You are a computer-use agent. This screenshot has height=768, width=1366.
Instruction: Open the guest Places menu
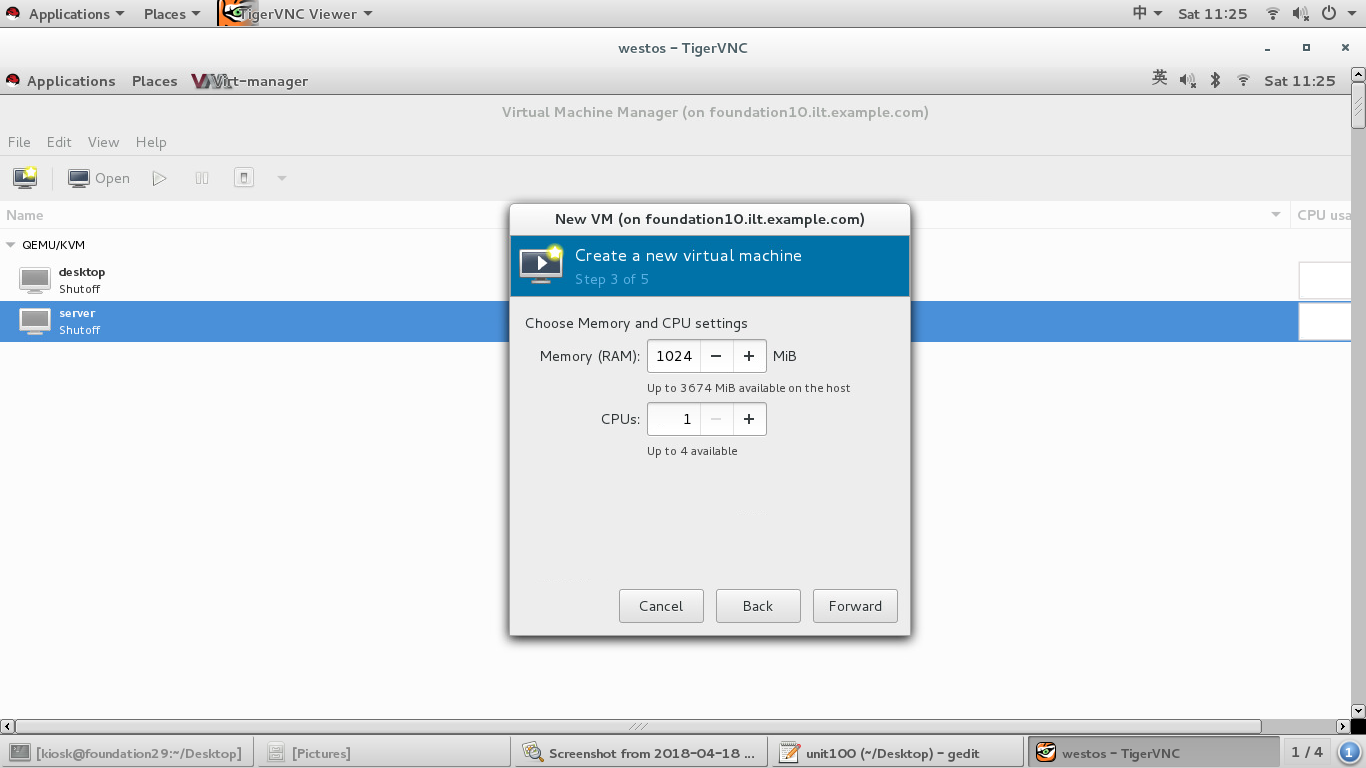[154, 81]
